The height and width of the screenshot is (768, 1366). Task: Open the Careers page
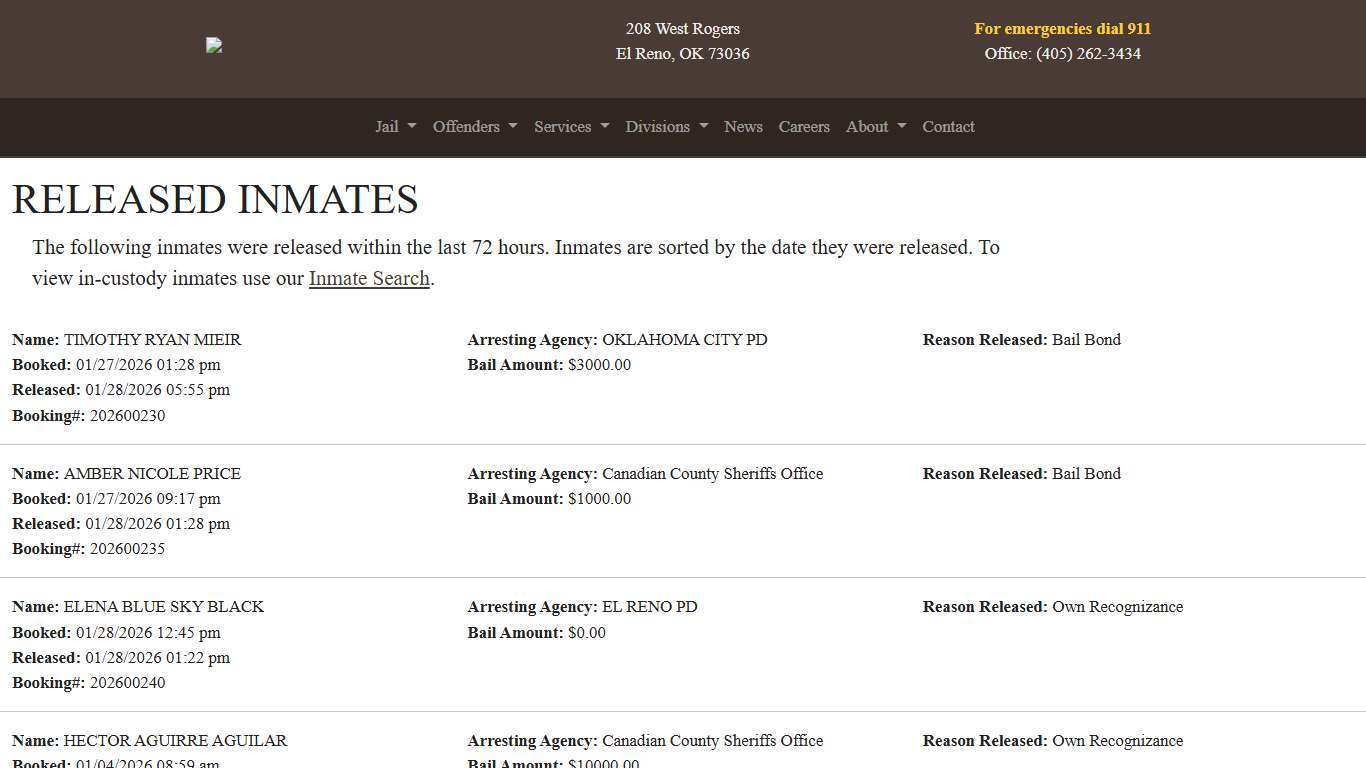pyautogui.click(x=804, y=127)
